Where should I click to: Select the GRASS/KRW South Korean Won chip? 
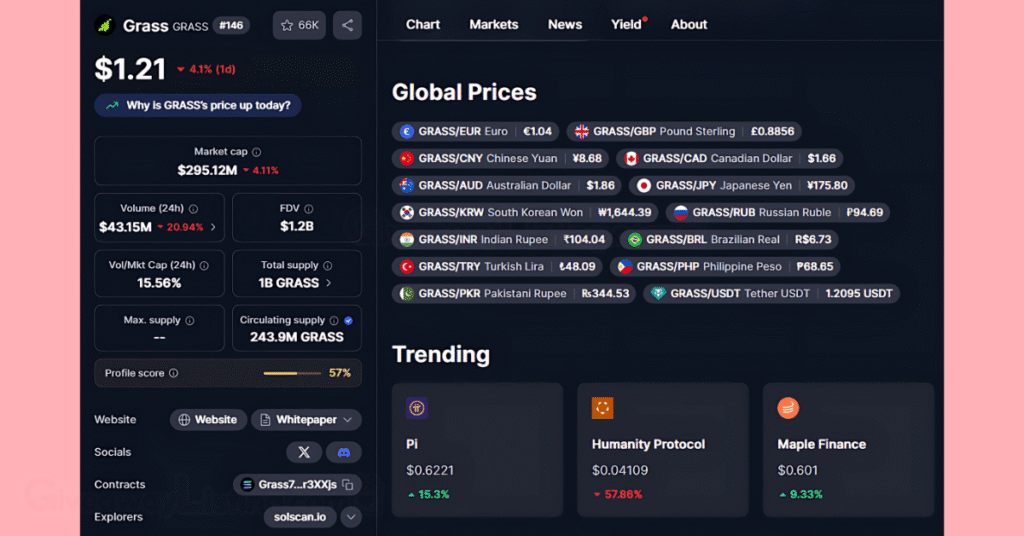pos(526,213)
